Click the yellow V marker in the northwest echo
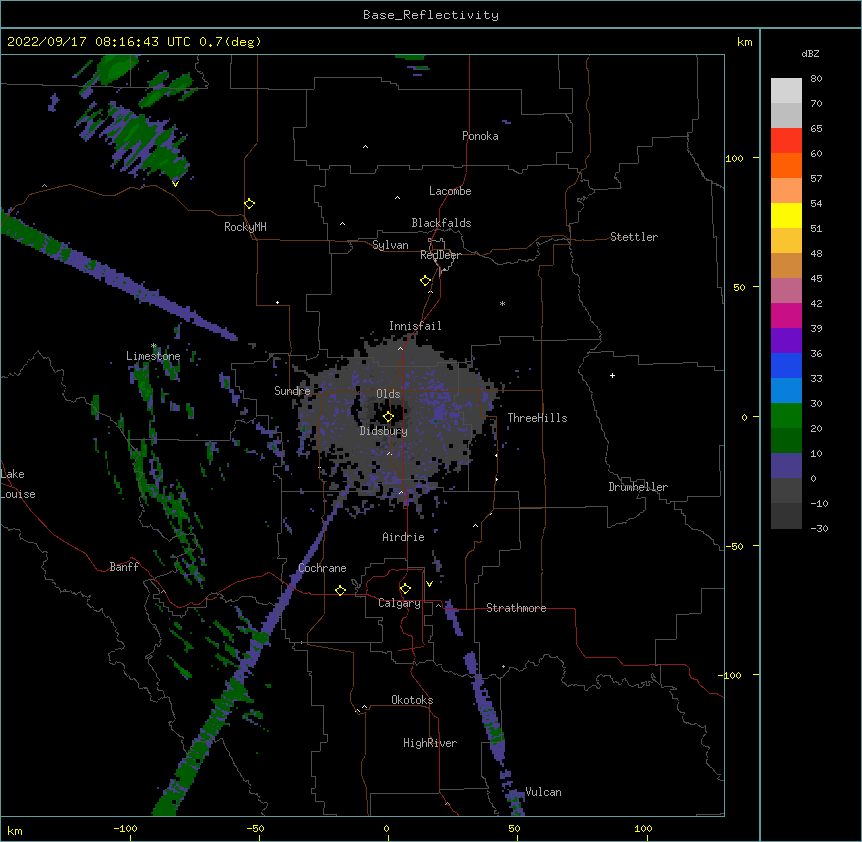Screen dimensions: 862x842 [175, 184]
